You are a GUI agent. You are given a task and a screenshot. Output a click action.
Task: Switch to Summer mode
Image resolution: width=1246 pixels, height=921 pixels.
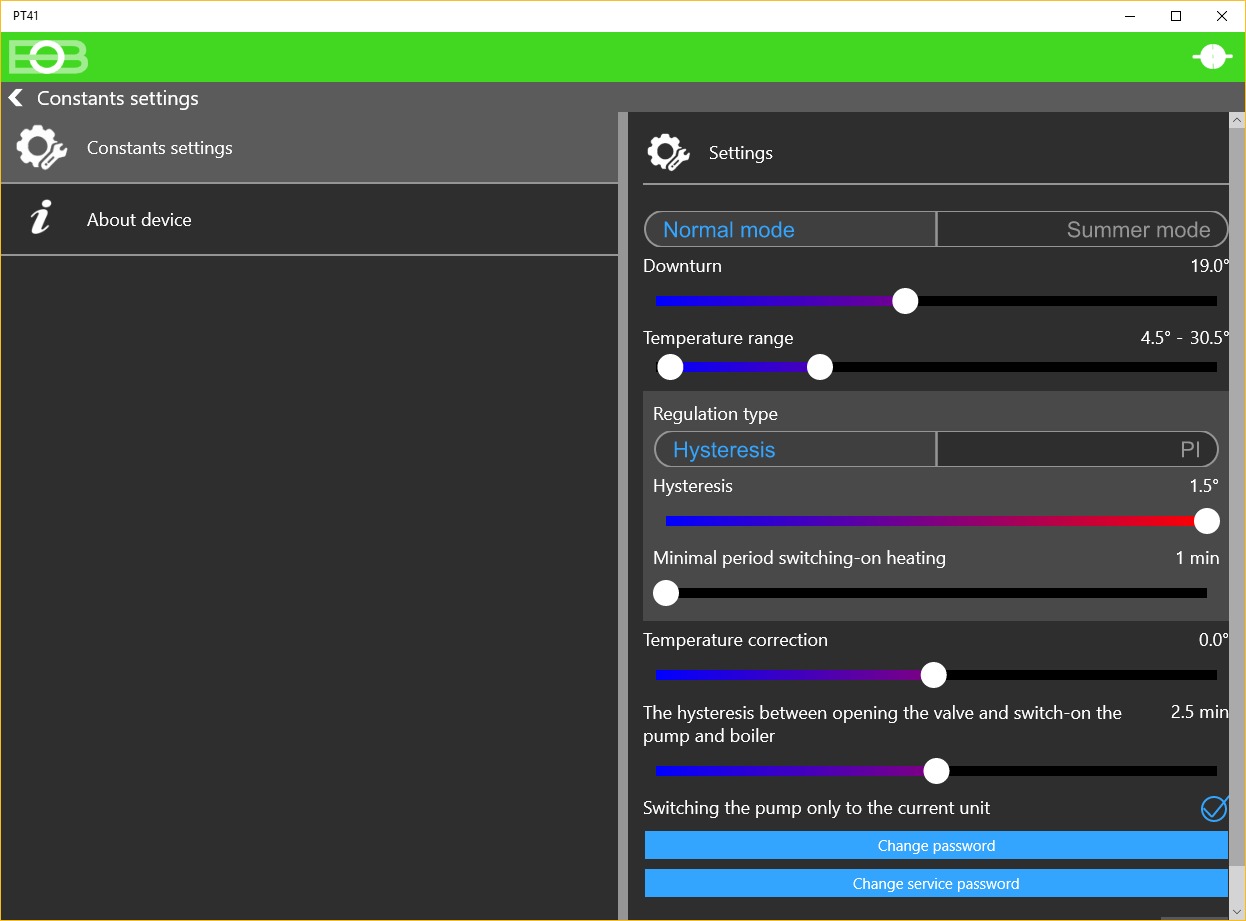[1082, 229]
